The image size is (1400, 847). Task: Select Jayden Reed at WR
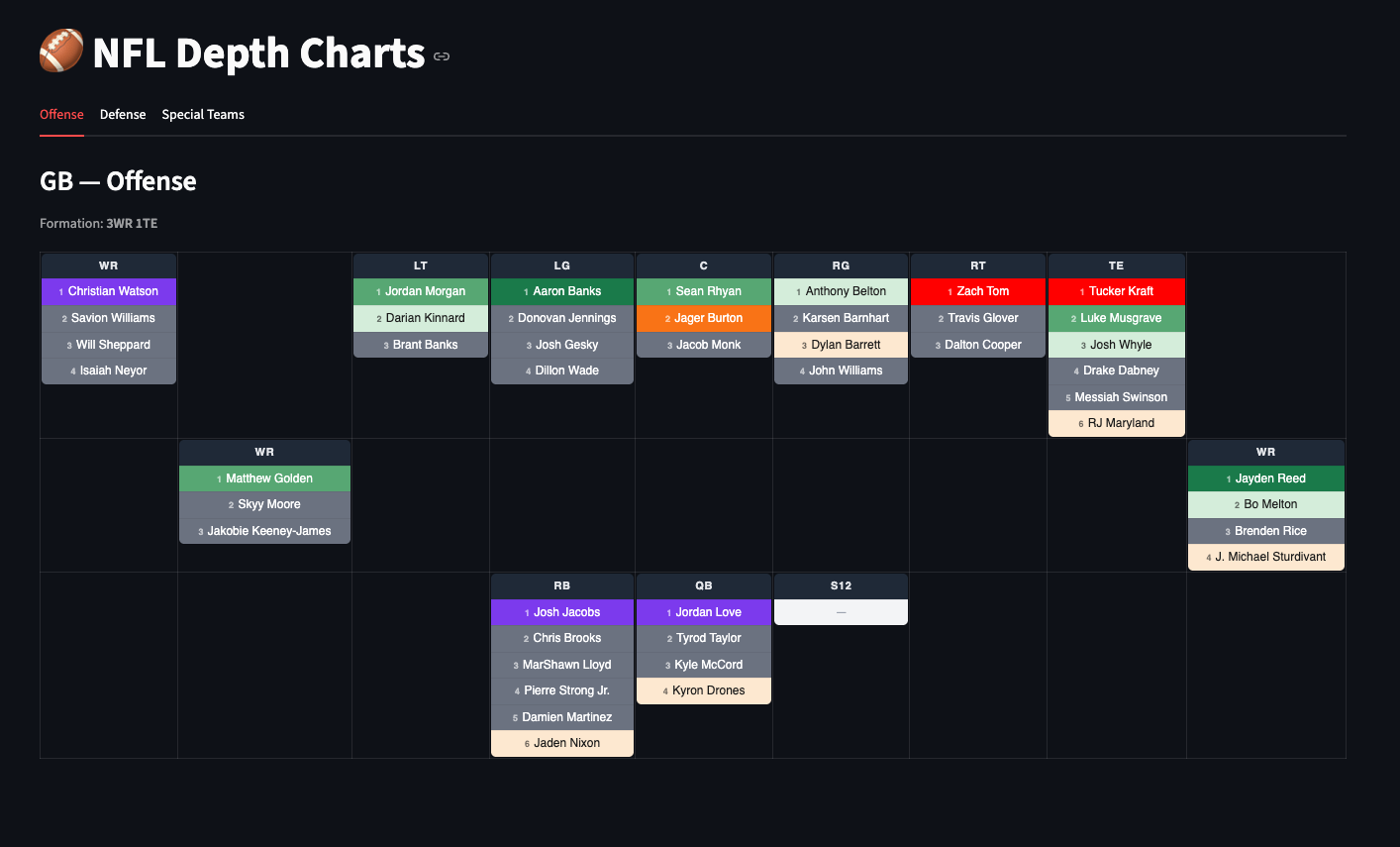tap(1266, 478)
